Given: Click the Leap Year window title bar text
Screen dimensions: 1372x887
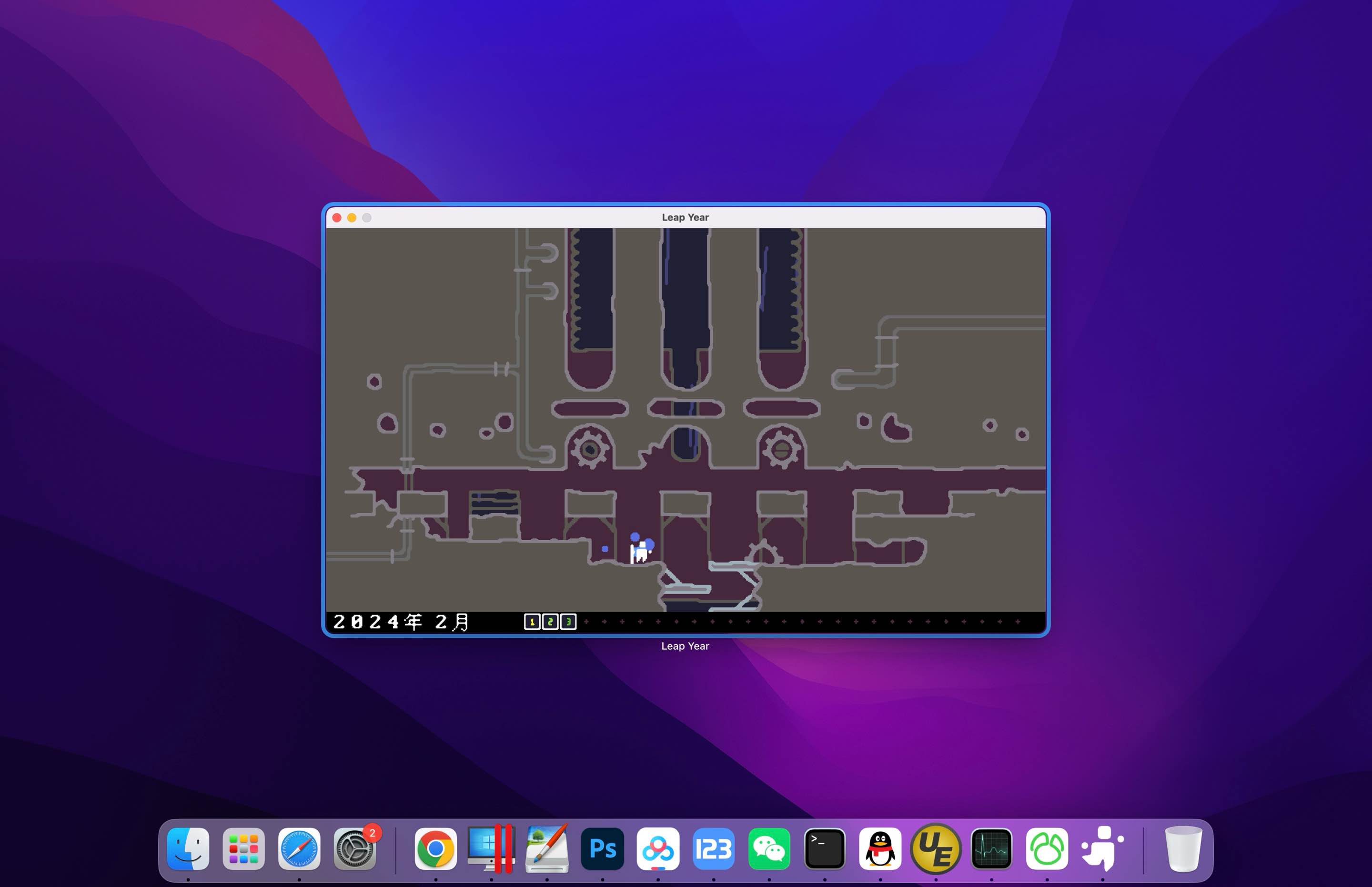Looking at the screenshot, I should click(685, 217).
